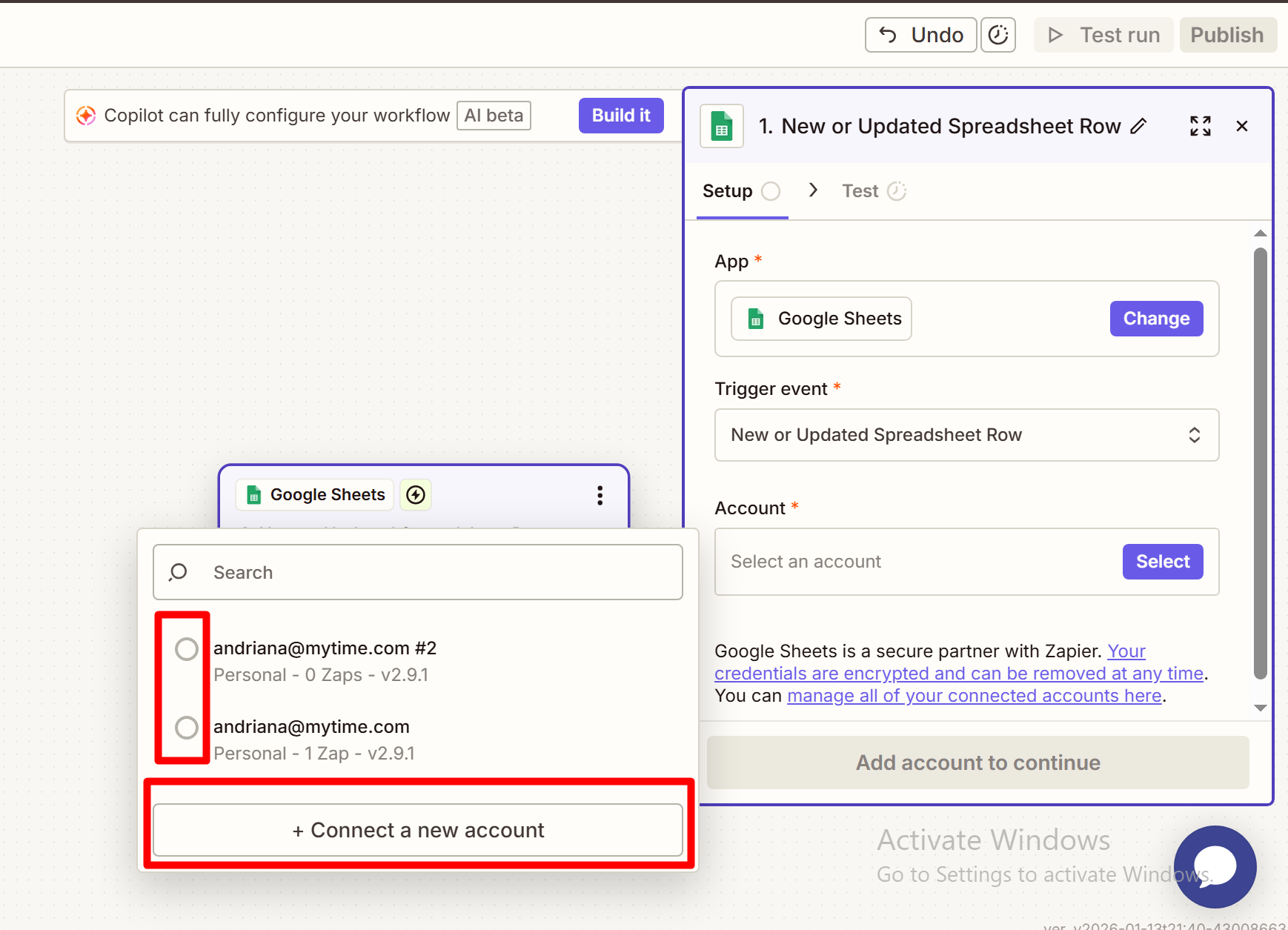
Task: Click the Setup status circle icon
Action: (771, 191)
